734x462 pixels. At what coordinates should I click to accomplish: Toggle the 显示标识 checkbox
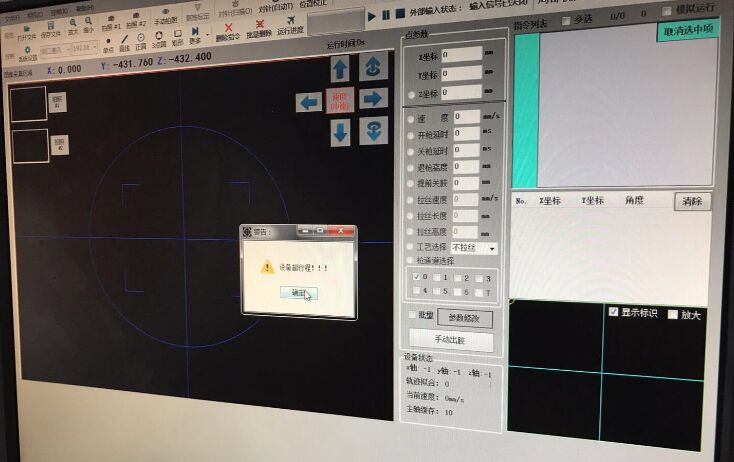[614, 313]
